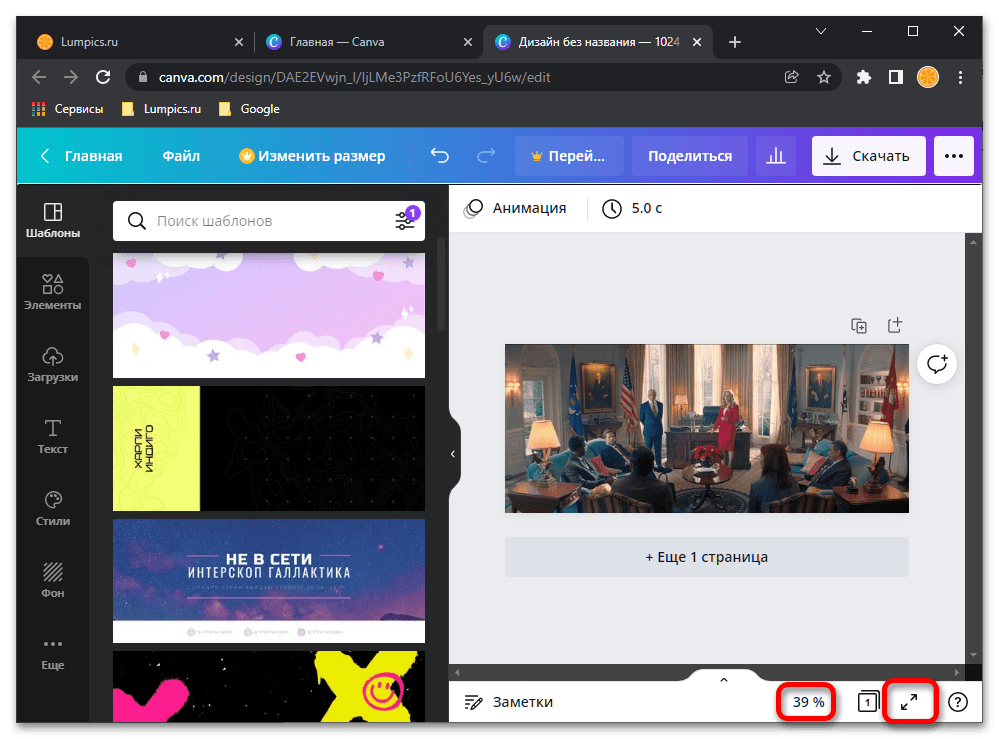The width and height of the screenshot is (999, 739).
Task: Select the office scene image on canvas
Action: [707, 428]
